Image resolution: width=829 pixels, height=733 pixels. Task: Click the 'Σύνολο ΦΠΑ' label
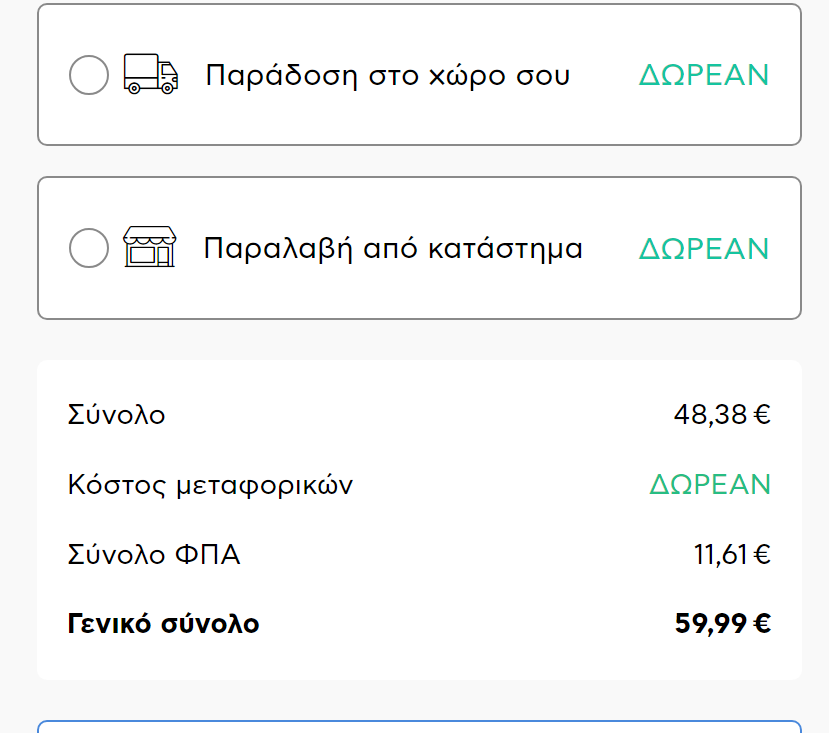point(154,554)
